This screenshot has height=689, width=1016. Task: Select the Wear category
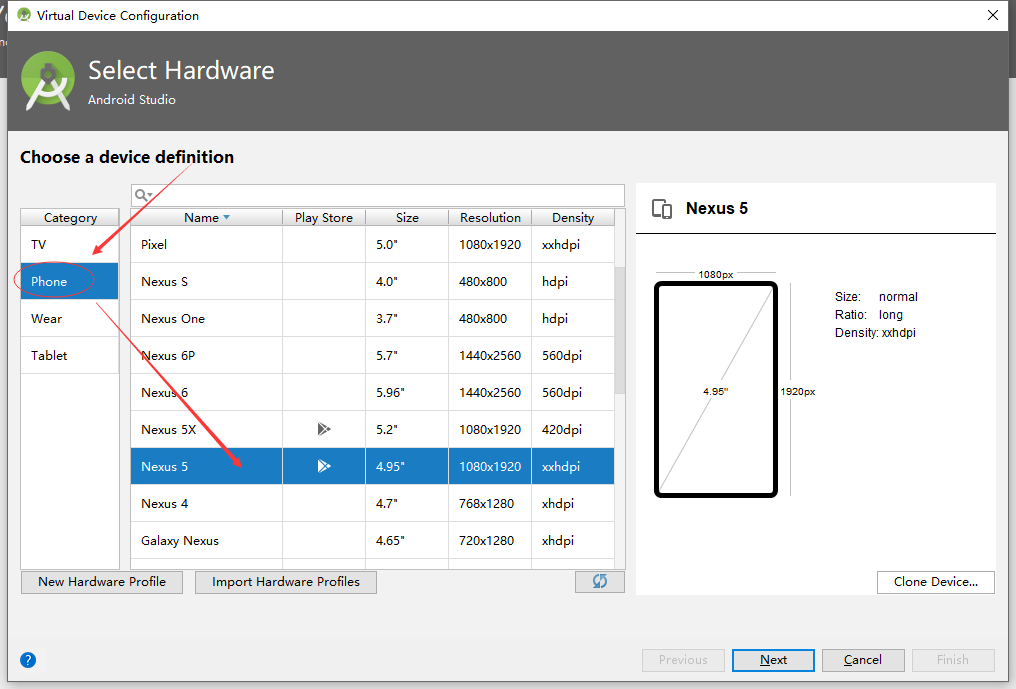69,318
